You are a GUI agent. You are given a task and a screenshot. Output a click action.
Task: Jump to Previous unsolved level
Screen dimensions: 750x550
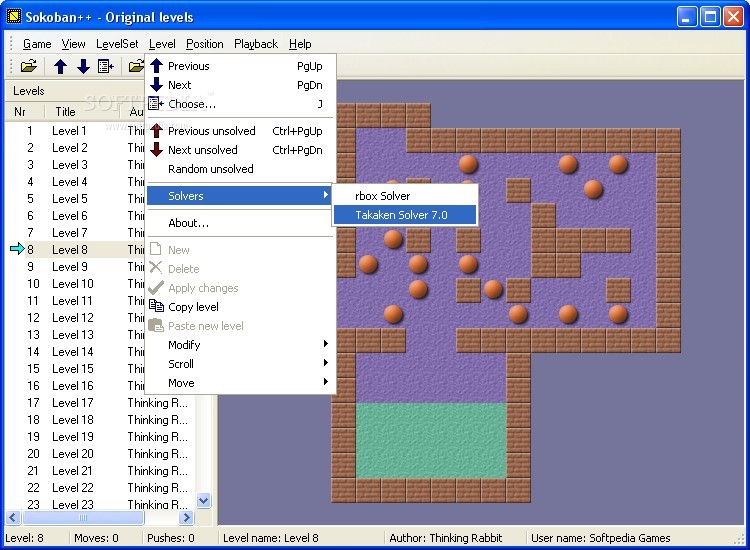[241, 131]
